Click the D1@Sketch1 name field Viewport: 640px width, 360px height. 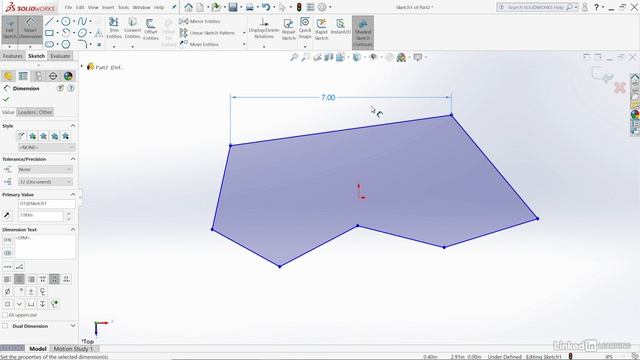pos(47,203)
